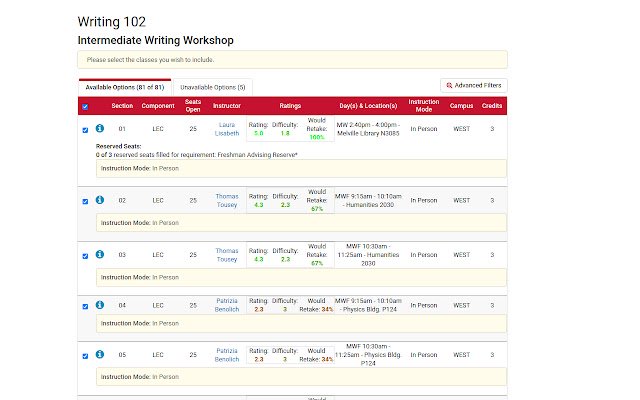Click section 01 Instruction Mode banner
The image size is (640, 400).
point(301,168)
